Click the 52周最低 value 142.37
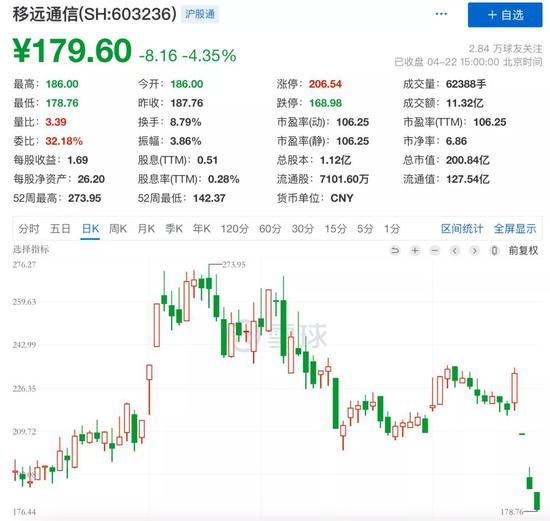Screen dimensions: 550x521 209,198
